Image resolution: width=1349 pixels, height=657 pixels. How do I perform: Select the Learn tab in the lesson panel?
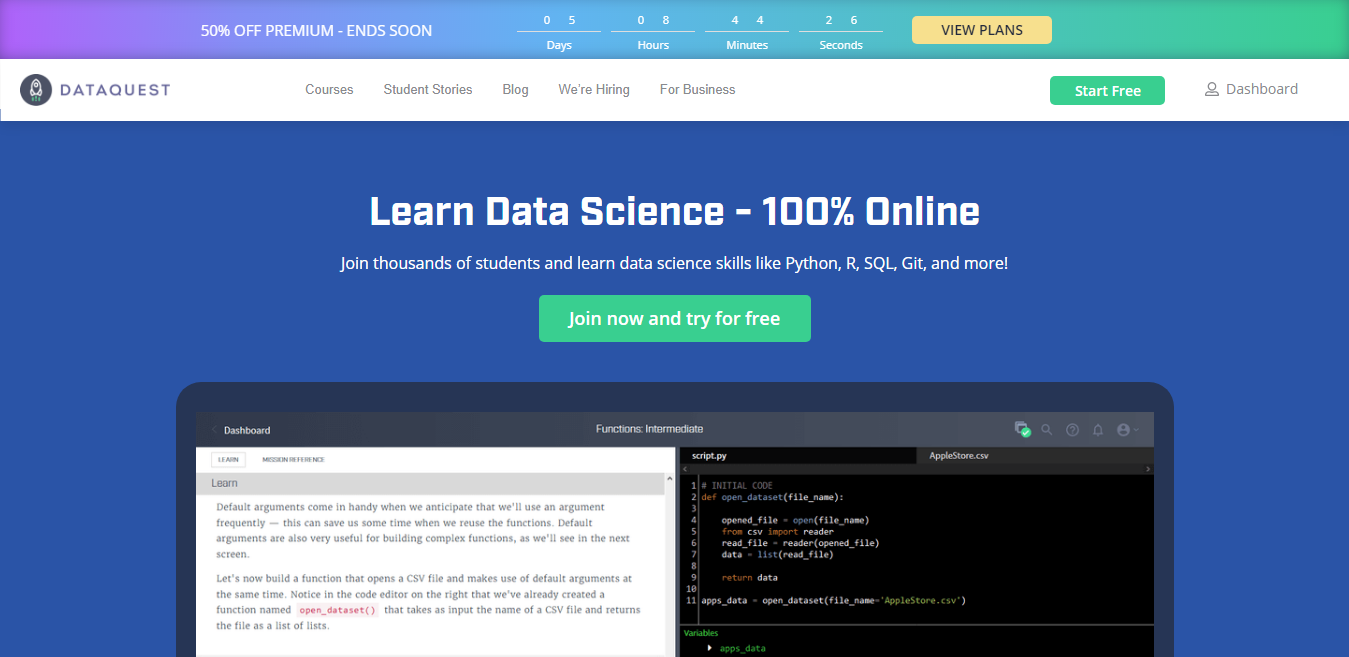(228, 460)
